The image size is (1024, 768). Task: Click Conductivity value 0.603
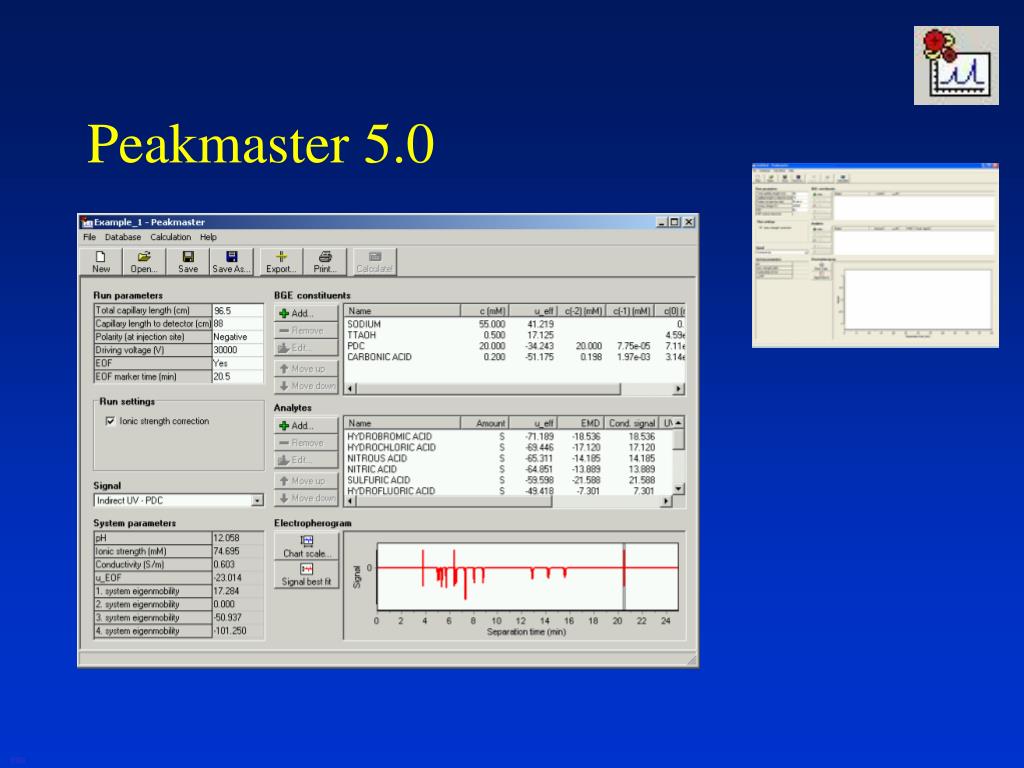coord(238,564)
